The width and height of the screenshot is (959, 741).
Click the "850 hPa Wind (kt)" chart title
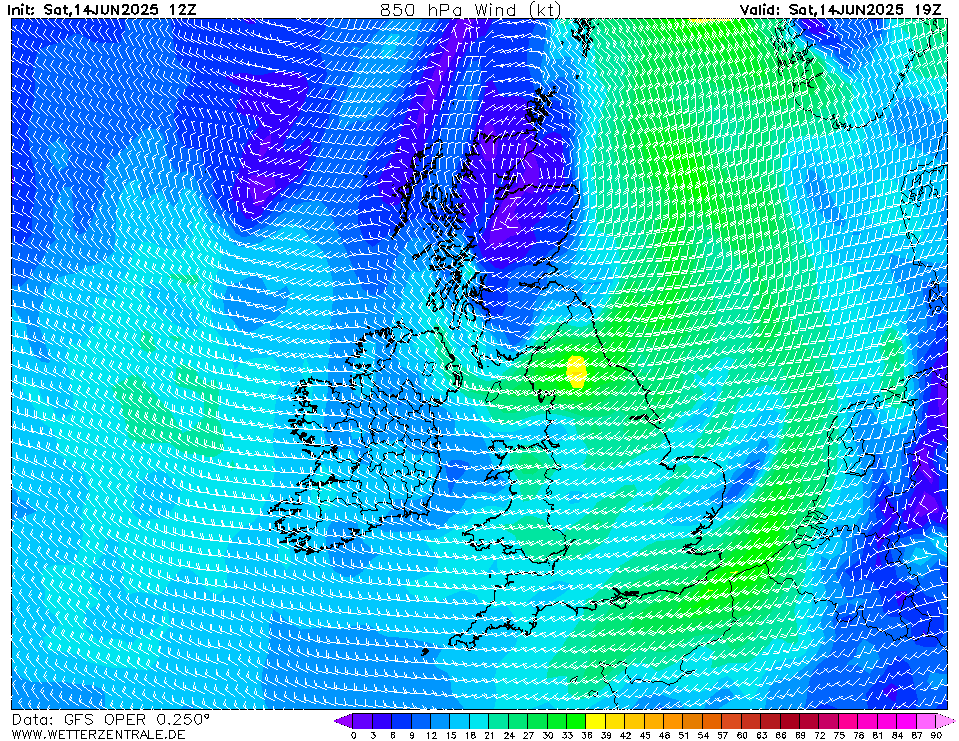470,9
